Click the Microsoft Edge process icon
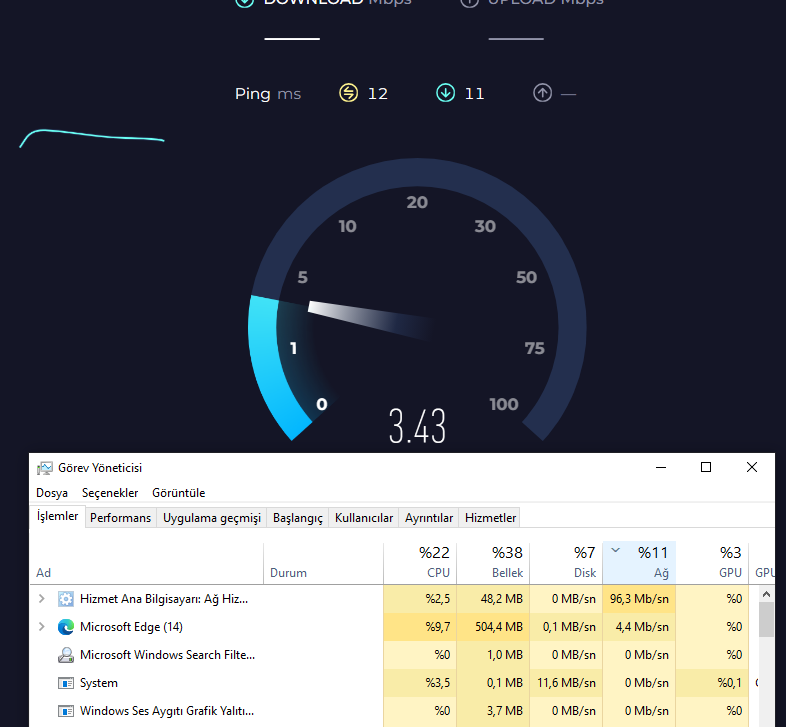Viewport: 786px width, 727px height. [x=66, y=627]
